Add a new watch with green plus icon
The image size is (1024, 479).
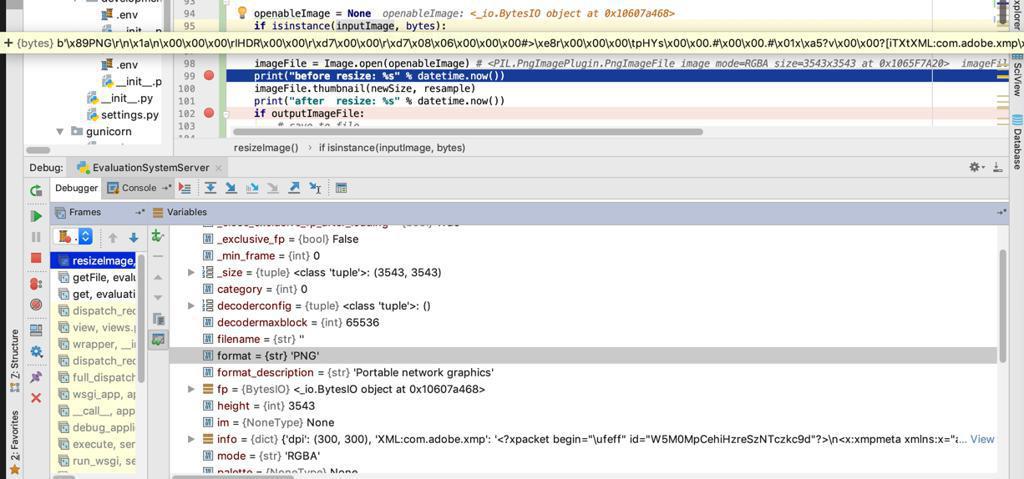tap(157, 236)
